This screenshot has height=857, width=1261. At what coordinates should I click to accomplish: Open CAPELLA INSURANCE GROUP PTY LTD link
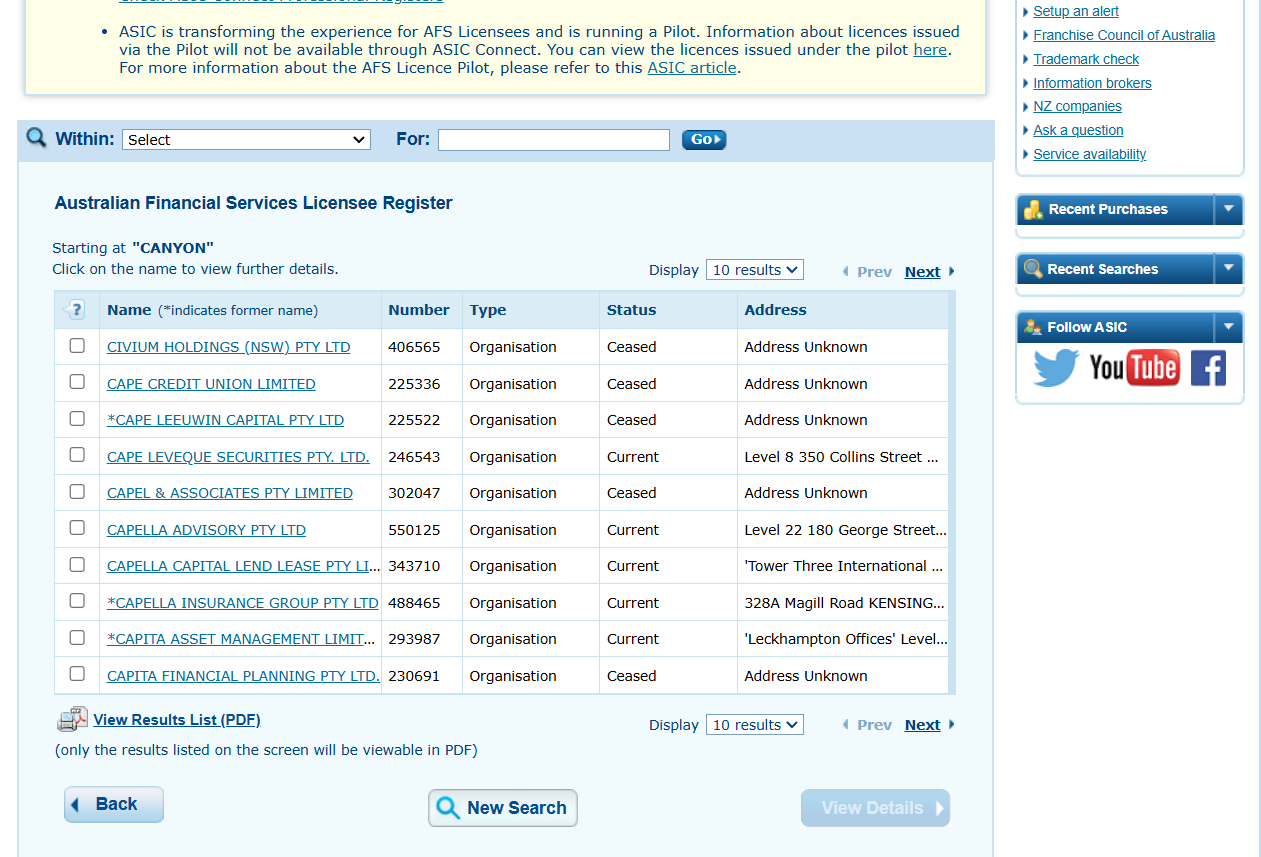[243, 603]
